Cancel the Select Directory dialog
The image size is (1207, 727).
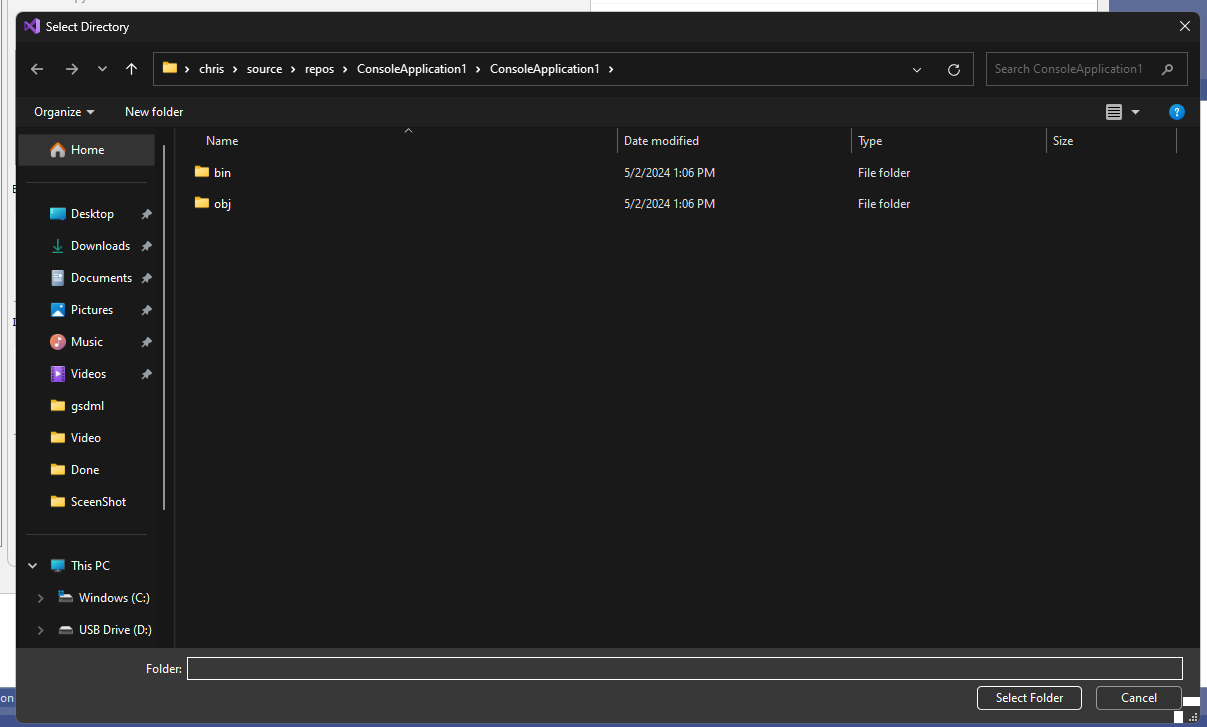[x=1139, y=698]
